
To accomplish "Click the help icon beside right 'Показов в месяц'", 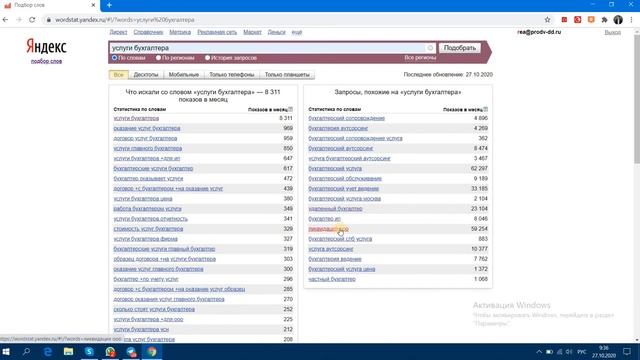I will [485, 109].
